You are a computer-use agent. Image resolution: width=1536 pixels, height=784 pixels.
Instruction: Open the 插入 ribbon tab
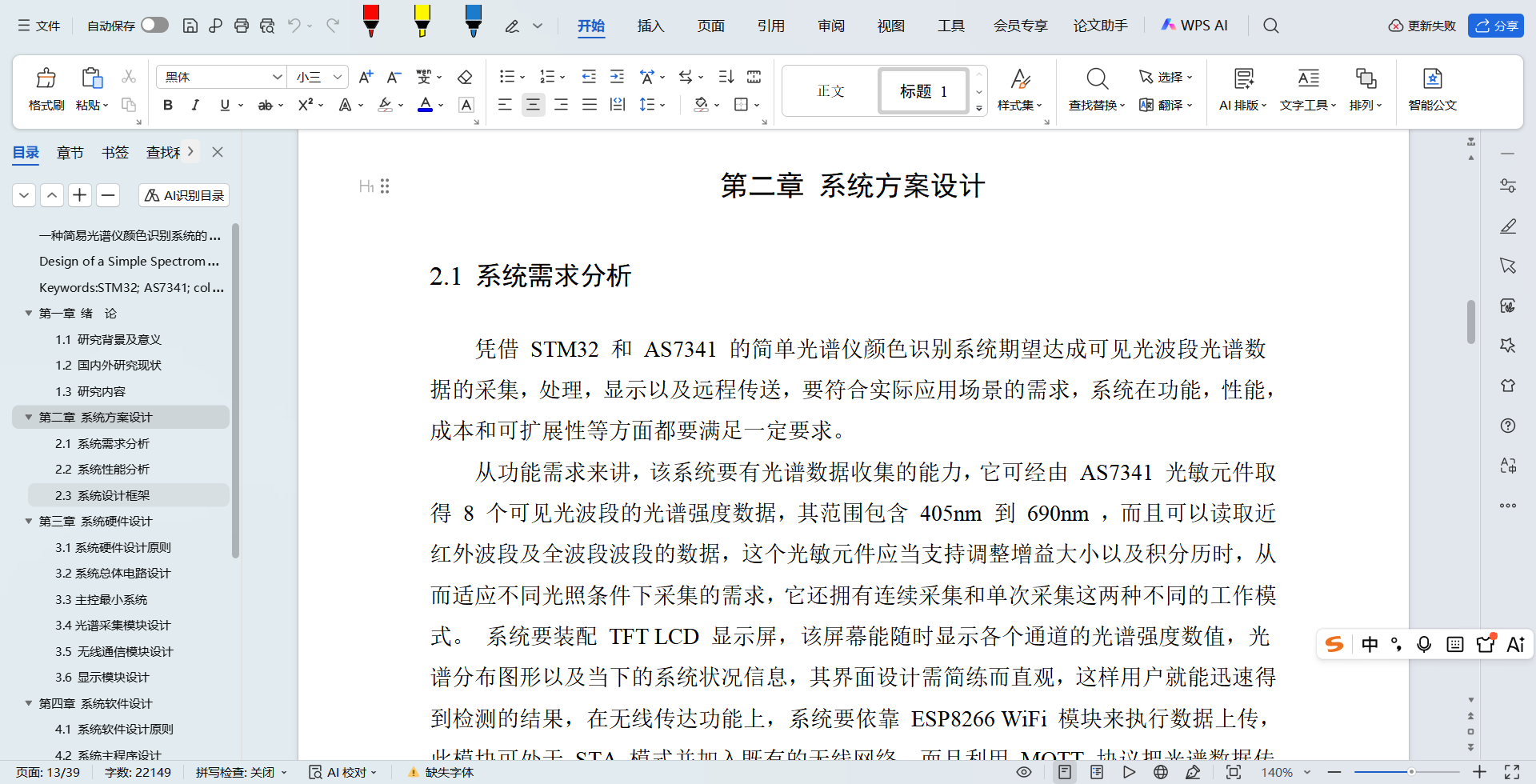pos(650,26)
